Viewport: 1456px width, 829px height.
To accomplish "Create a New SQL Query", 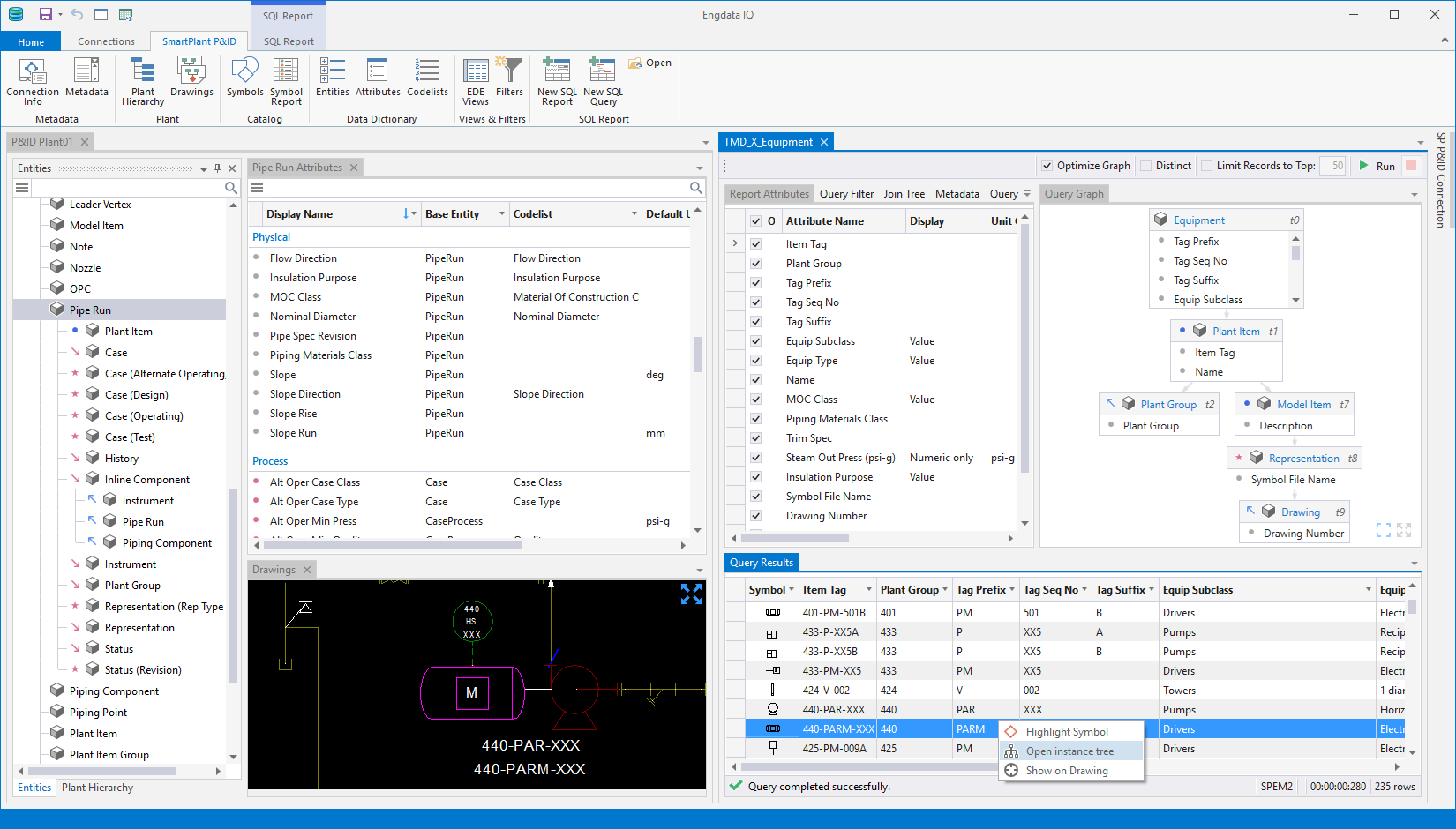I will pos(602,79).
